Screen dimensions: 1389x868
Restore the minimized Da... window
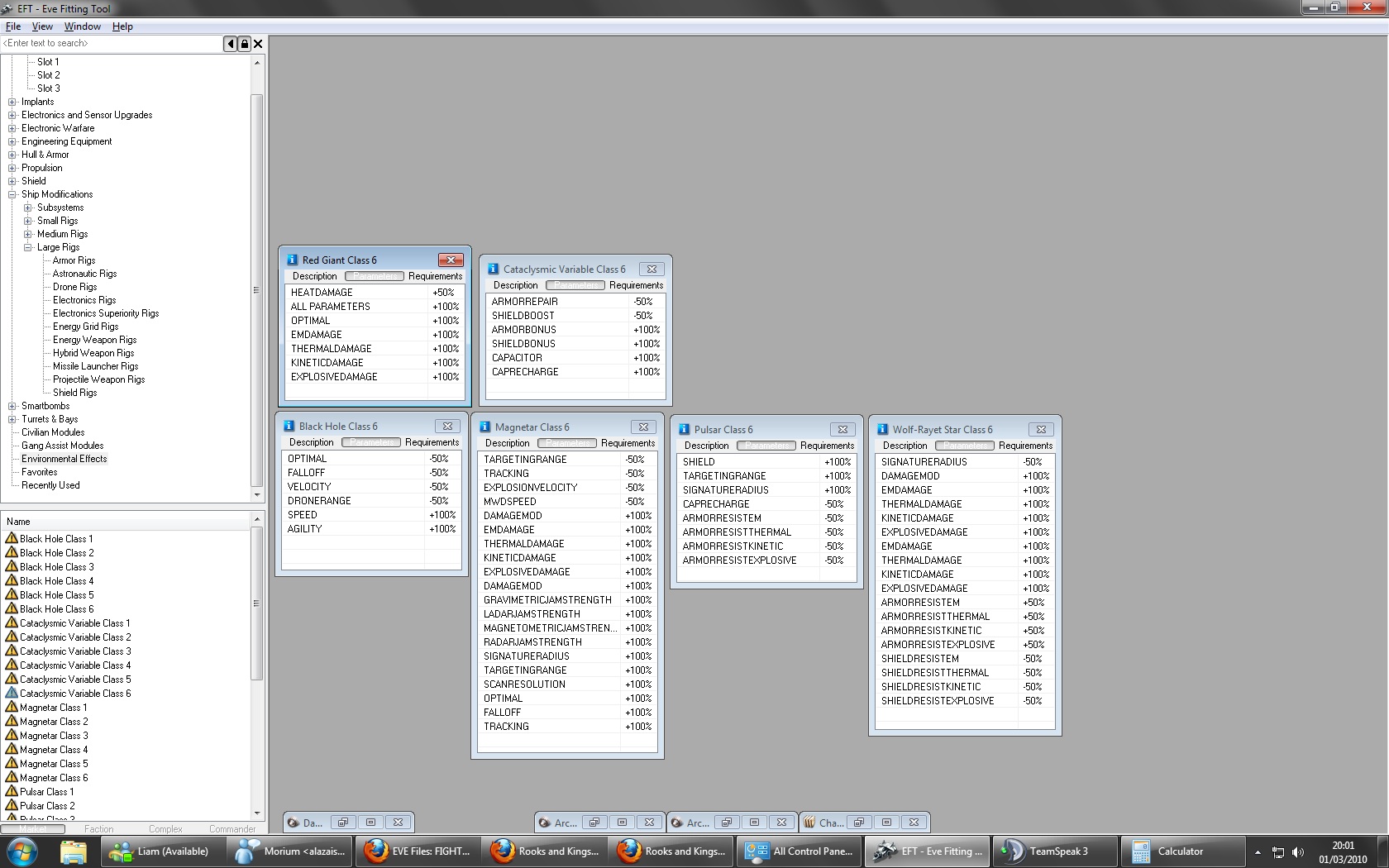[343, 823]
